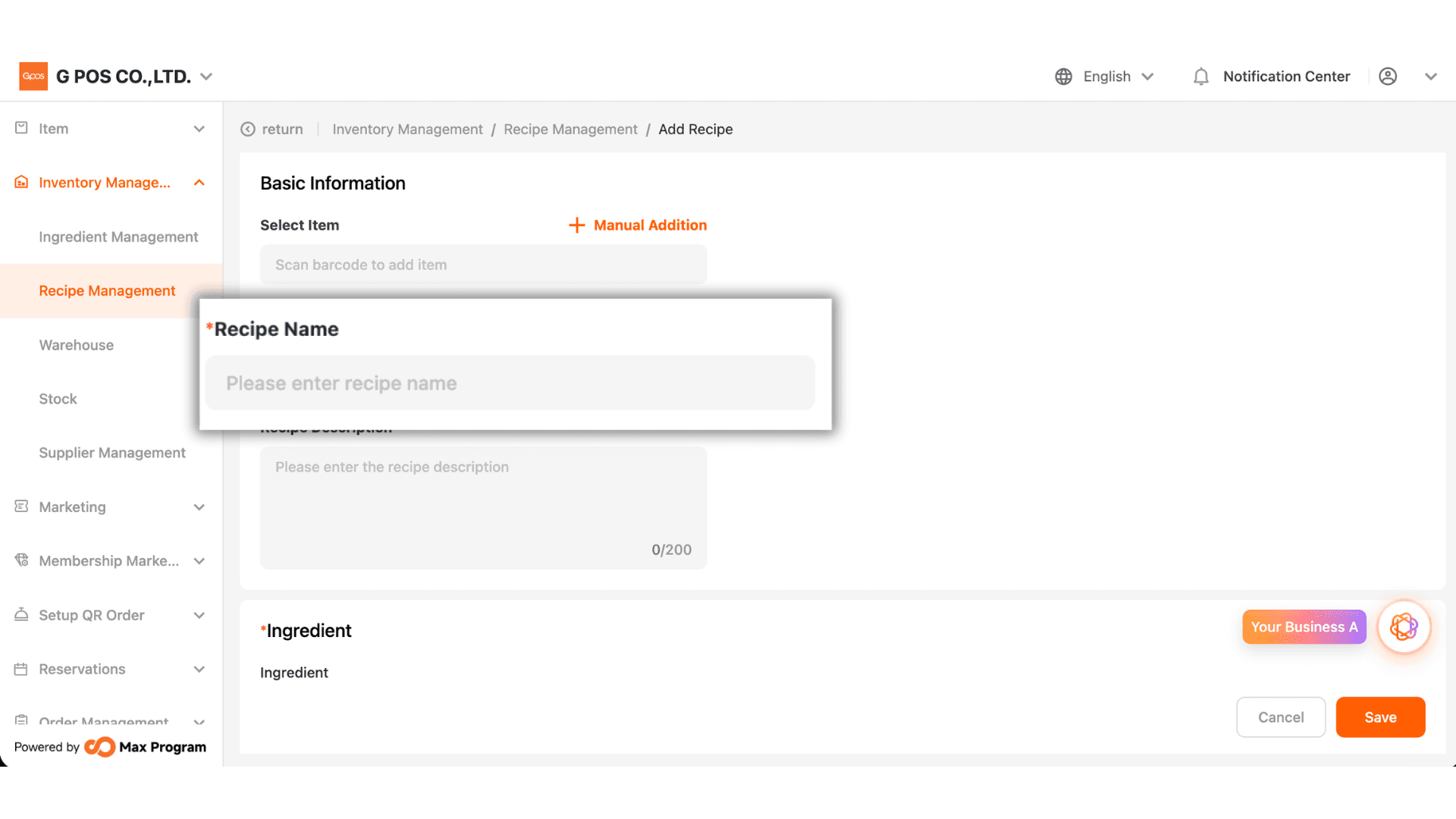The width and height of the screenshot is (1456, 819).
Task: Open the Warehouse sidebar item
Action: click(76, 345)
